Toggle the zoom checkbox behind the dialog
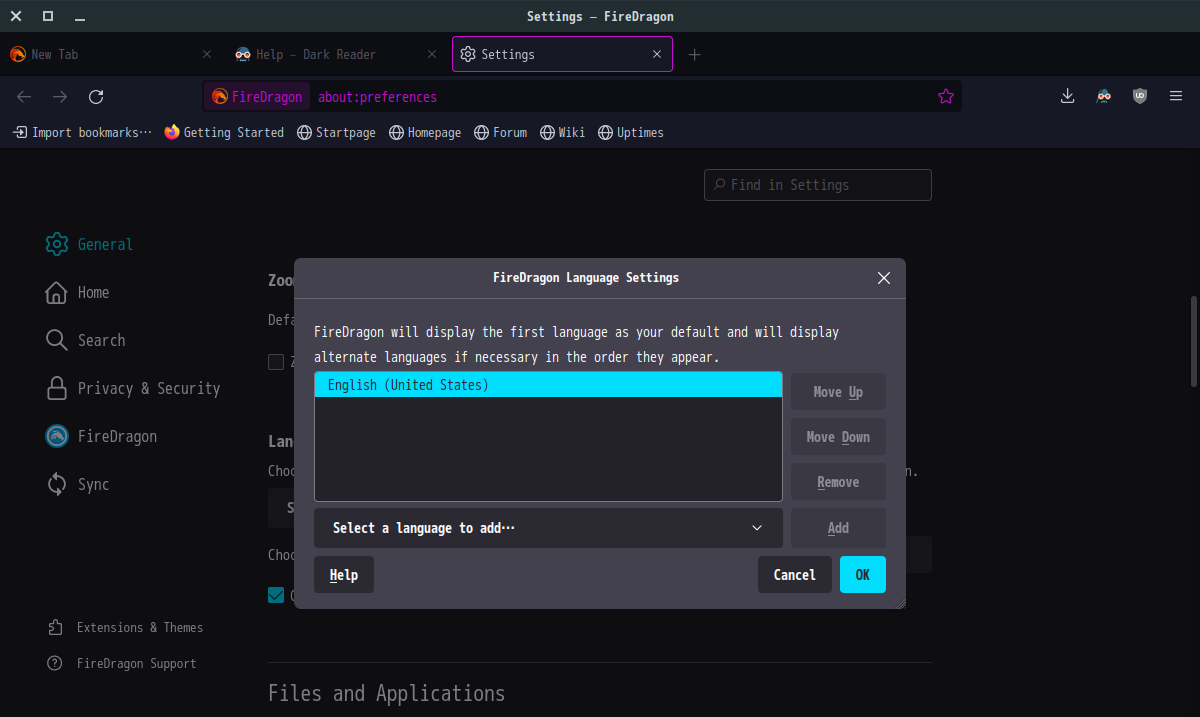 (x=276, y=362)
